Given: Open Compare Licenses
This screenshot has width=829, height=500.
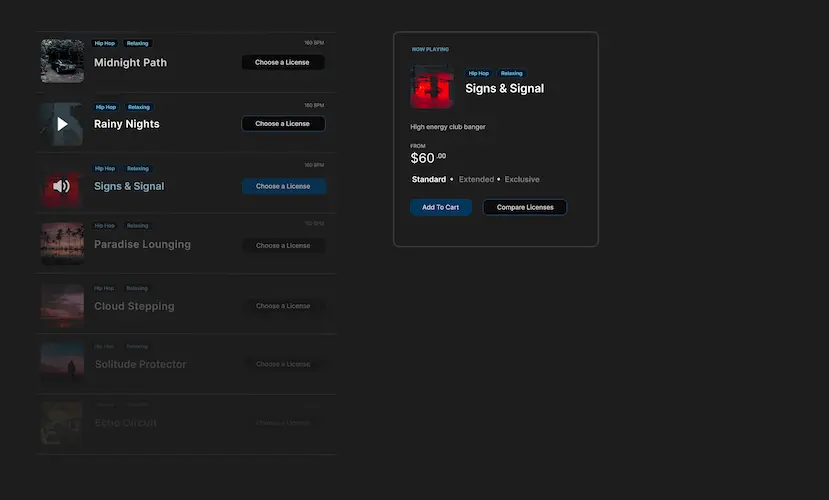Looking at the screenshot, I should pos(525,207).
